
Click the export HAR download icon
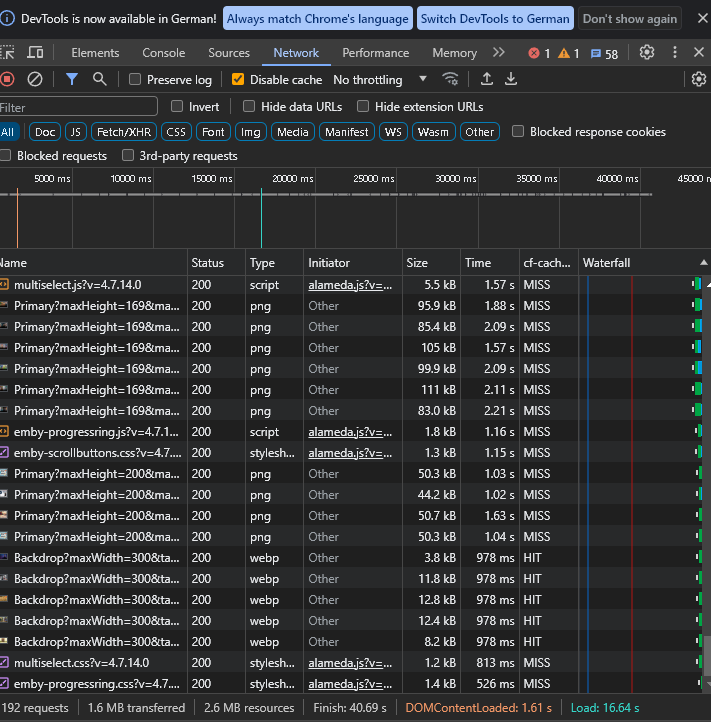pos(511,79)
